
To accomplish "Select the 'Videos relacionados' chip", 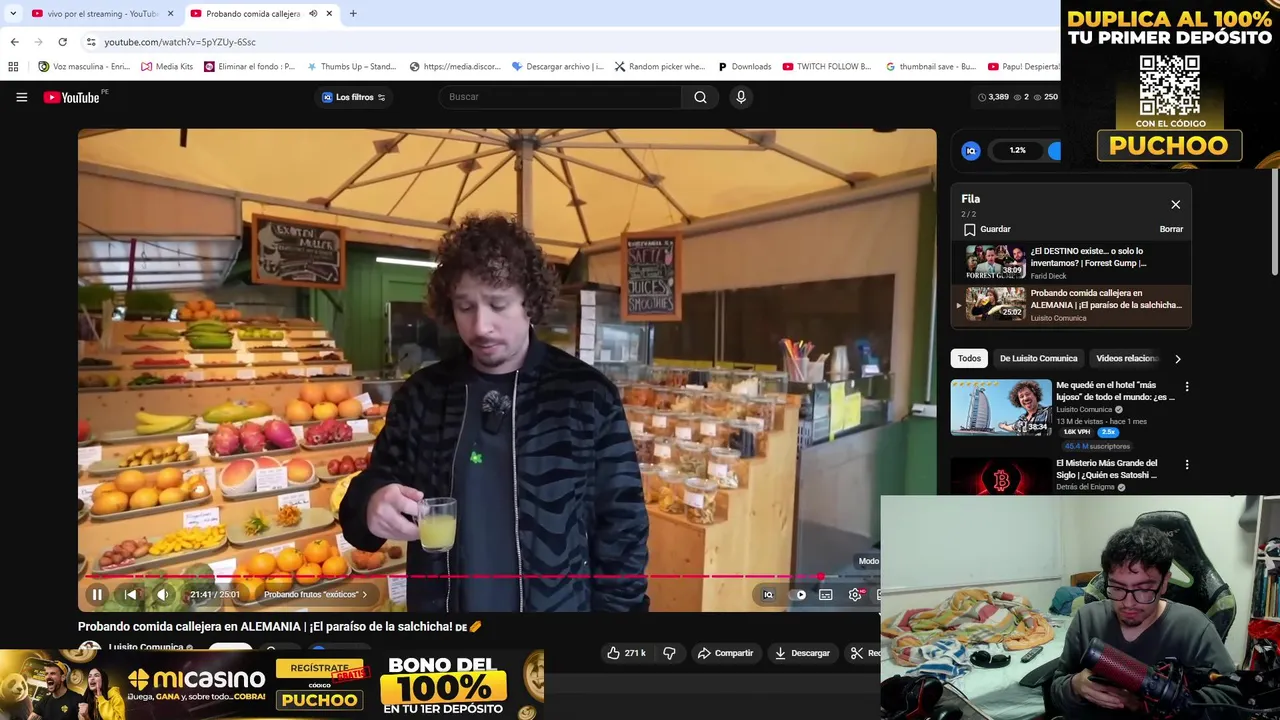I will tap(1126, 358).
